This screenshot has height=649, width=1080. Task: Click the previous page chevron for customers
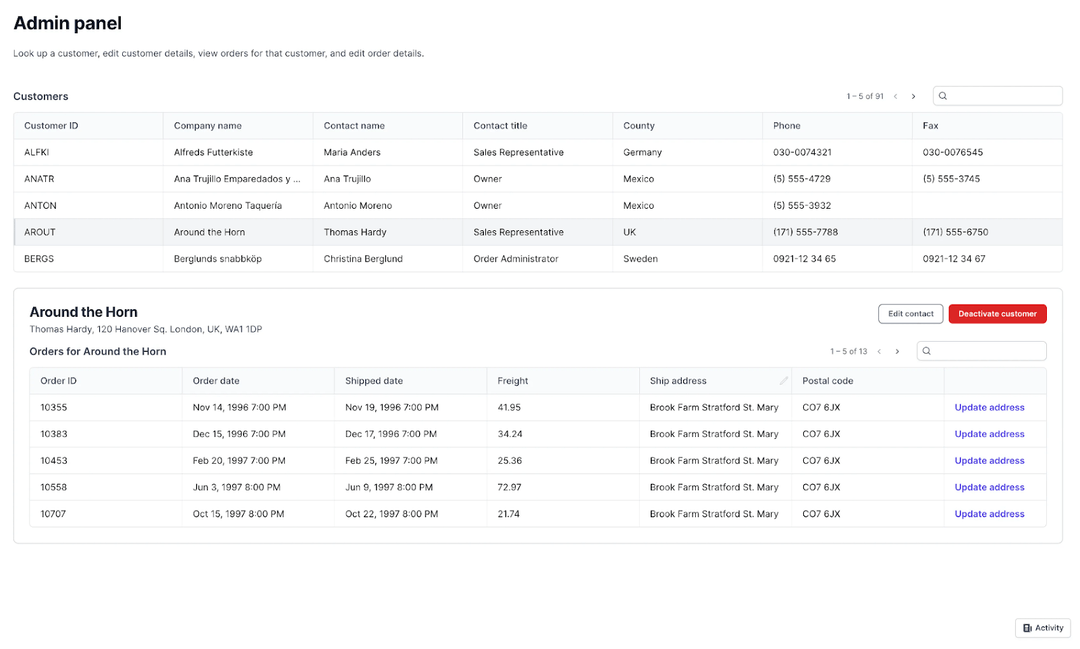point(895,95)
